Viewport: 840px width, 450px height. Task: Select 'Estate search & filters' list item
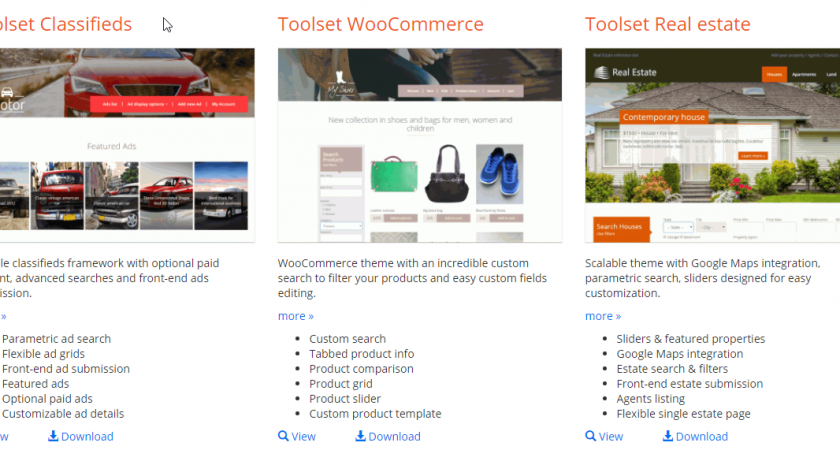tap(672, 369)
